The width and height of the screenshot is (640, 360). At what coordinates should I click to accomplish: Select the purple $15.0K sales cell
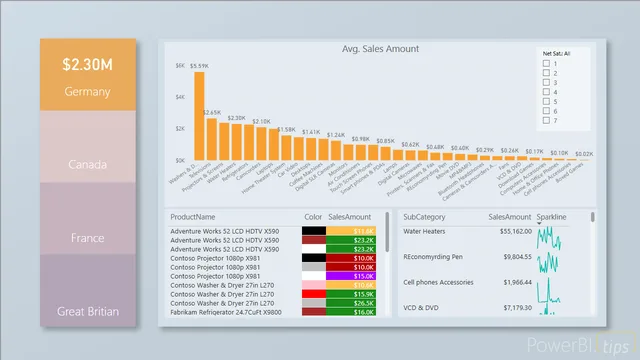[x=351, y=276]
